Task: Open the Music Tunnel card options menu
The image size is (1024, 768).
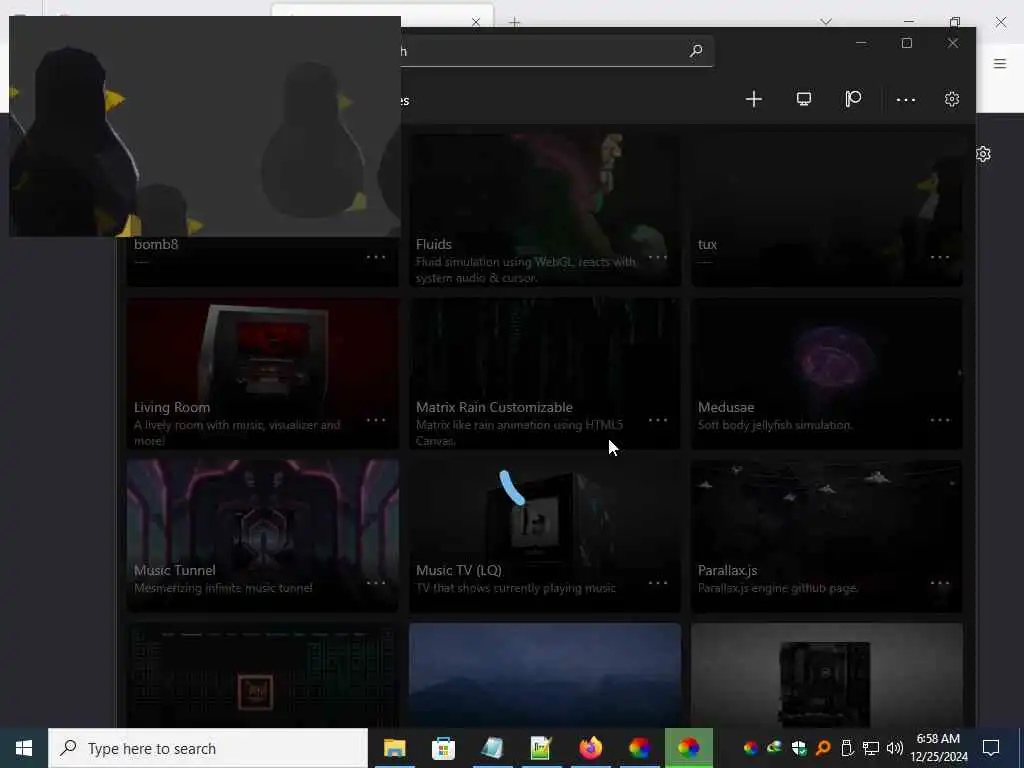Action: (x=376, y=583)
